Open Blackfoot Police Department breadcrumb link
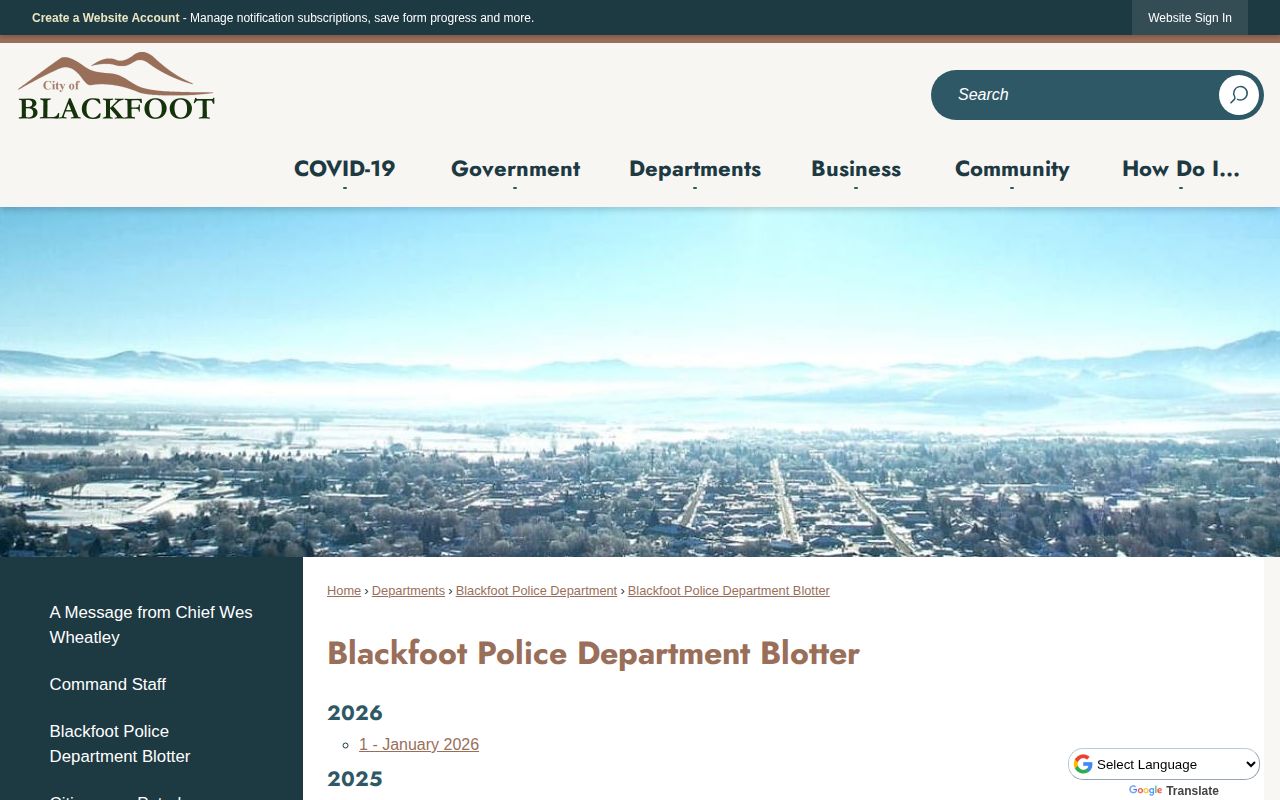Viewport: 1280px width, 800px height. 536,591
